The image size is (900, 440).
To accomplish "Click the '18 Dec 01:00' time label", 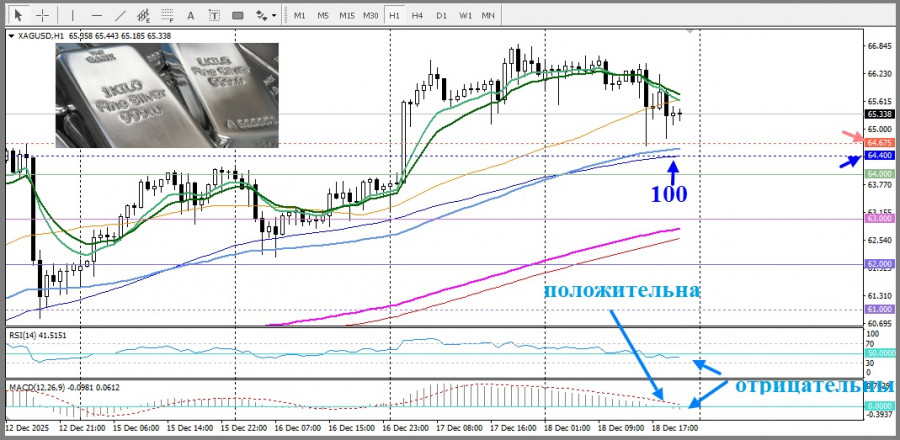I will [565, 428].
